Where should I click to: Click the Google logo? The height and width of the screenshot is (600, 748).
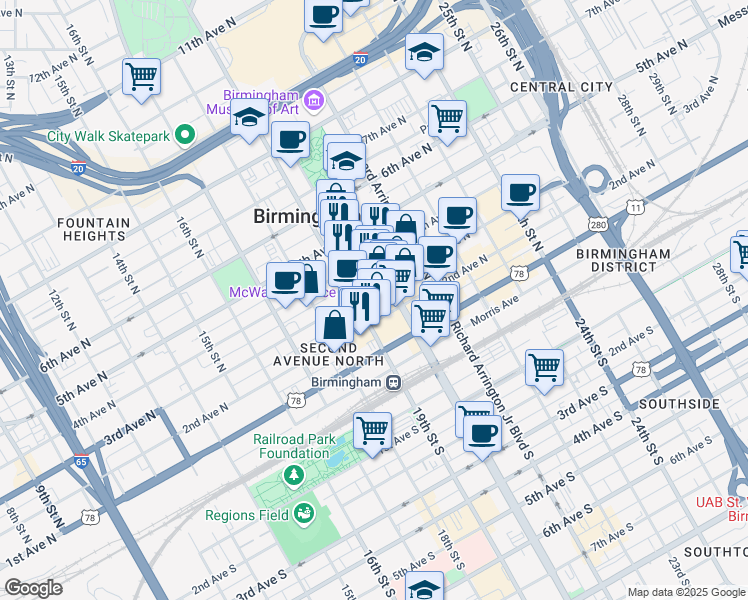[33, 588]
